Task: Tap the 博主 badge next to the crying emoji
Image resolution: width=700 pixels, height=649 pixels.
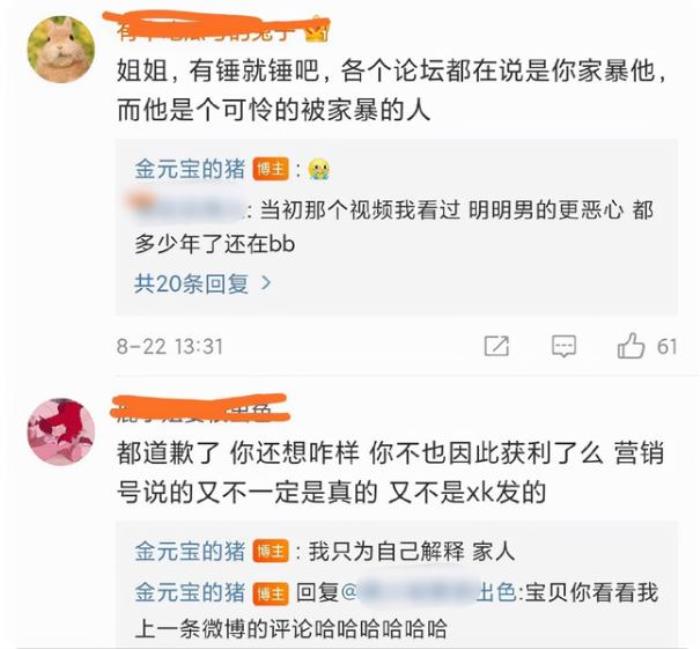Action: (271, 170)
